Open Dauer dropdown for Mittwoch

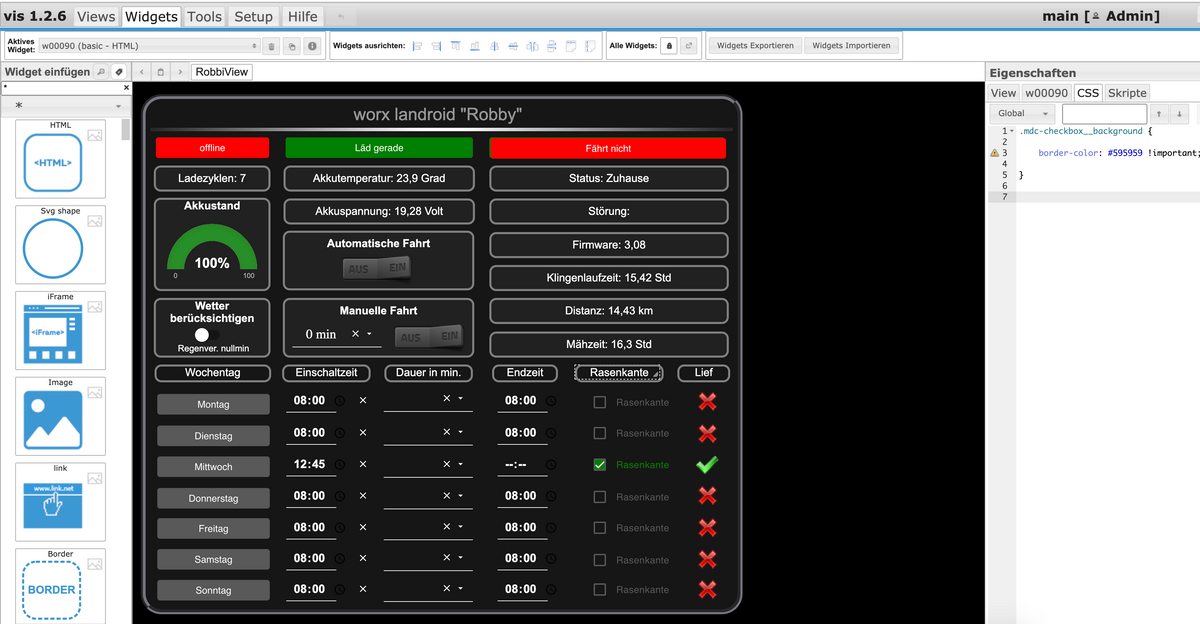[460, 464]
